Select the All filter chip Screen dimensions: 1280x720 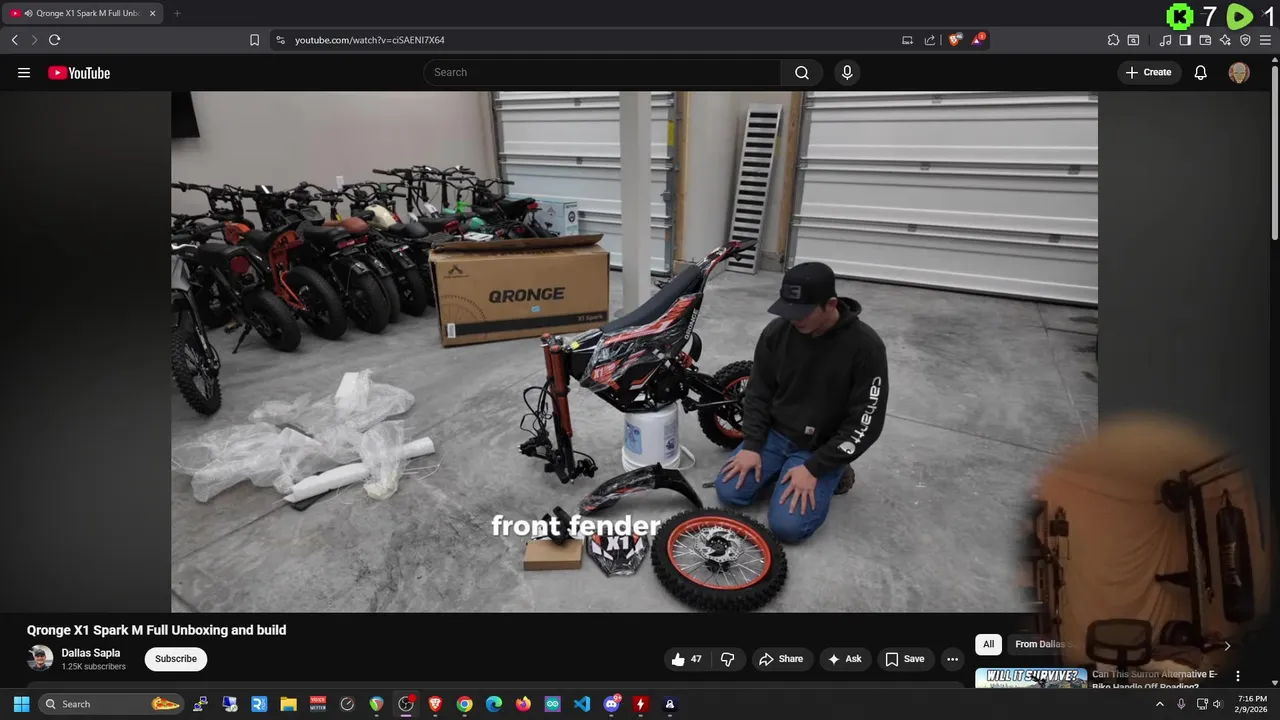click(x=988, y=644)
